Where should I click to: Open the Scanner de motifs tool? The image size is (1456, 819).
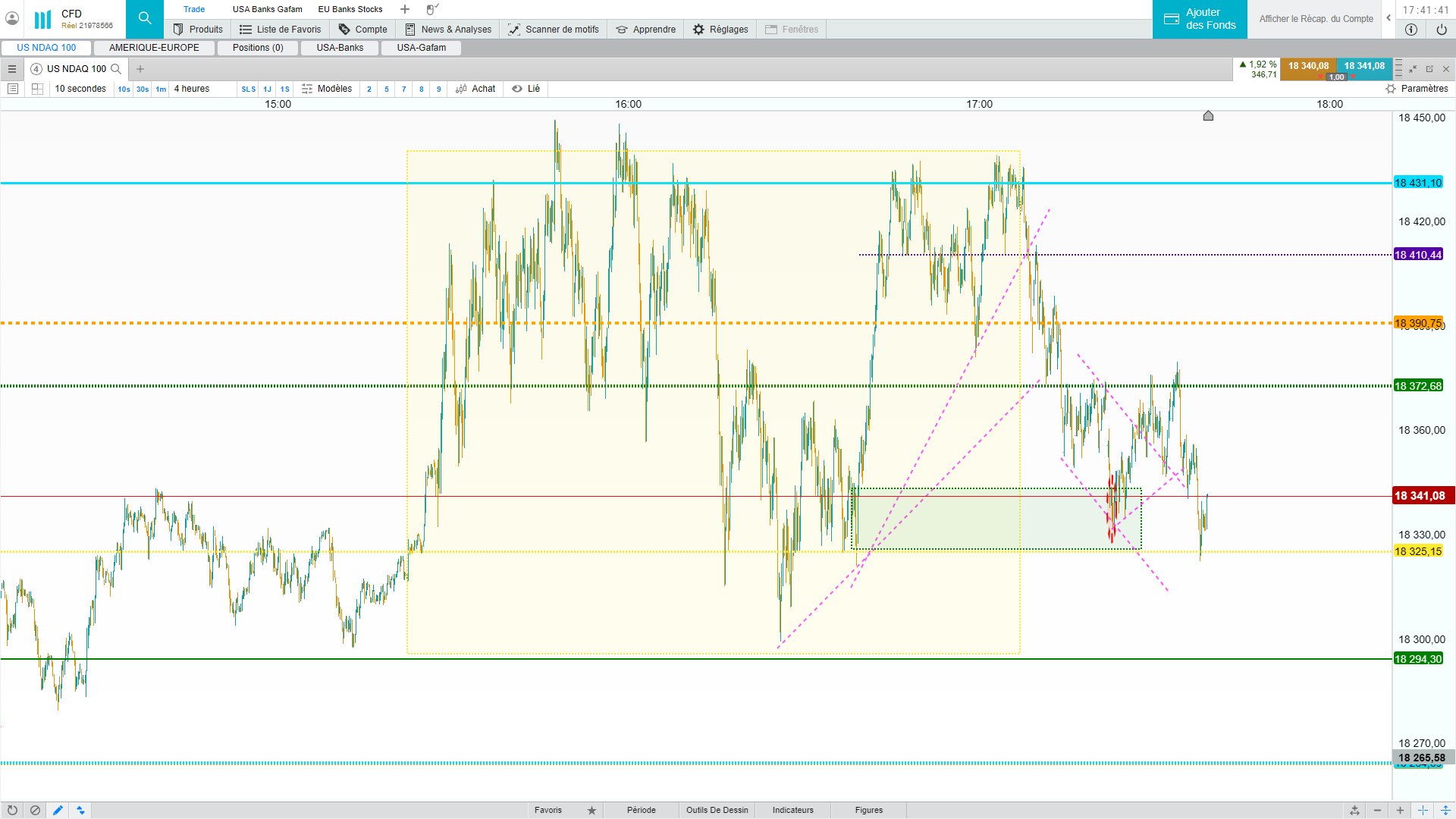[554, 30]
